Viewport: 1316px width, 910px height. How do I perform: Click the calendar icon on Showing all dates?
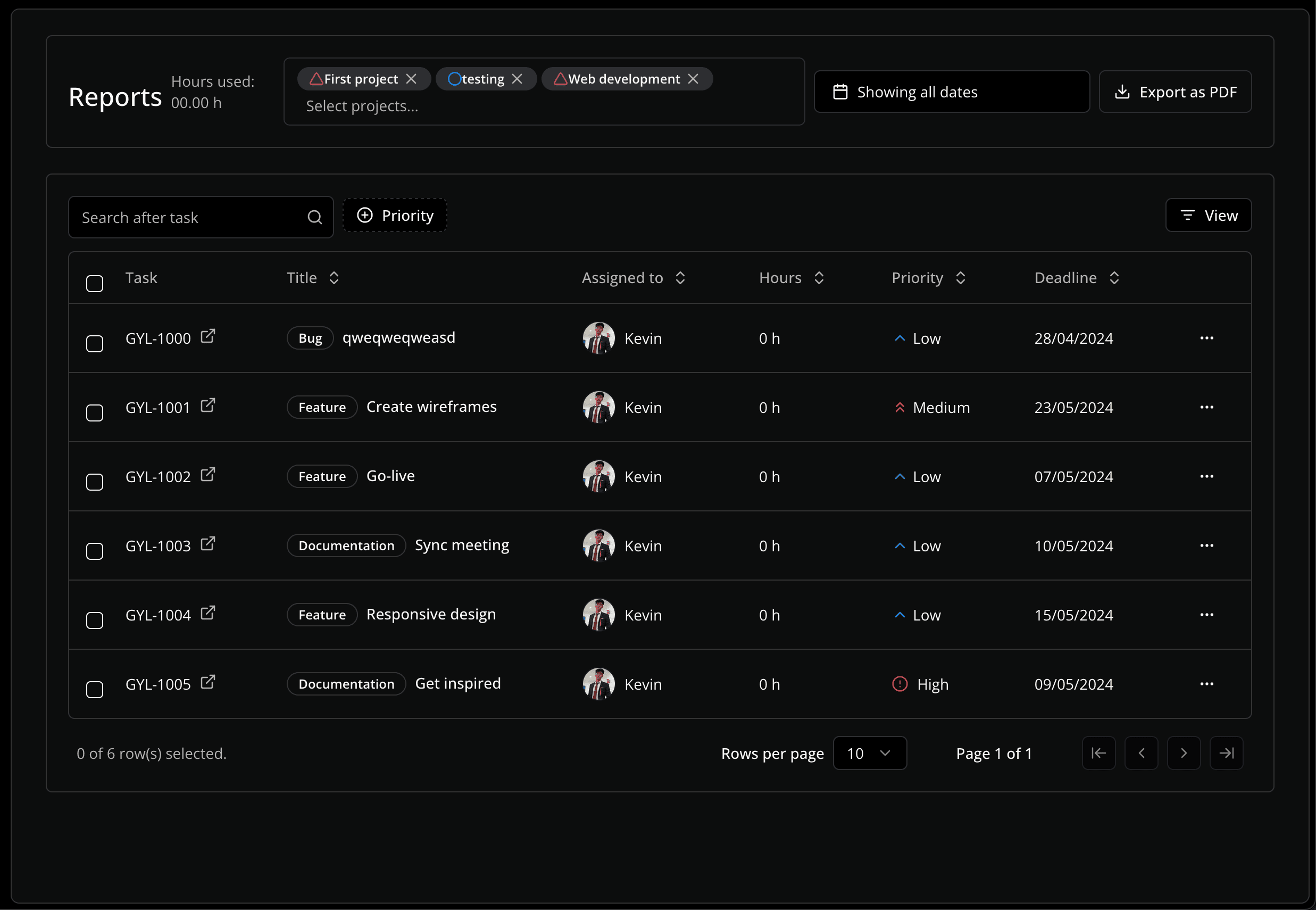click(x=841, y=91)
